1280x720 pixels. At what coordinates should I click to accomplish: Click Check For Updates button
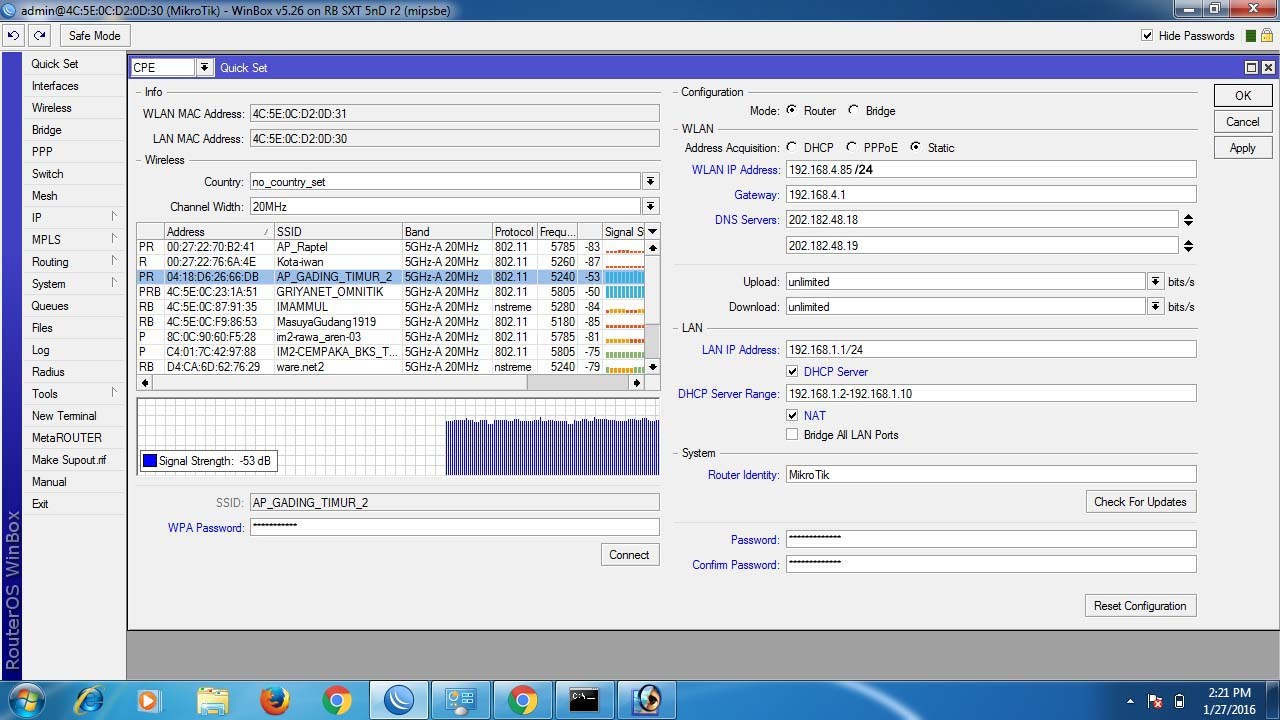pos(1140,502)
